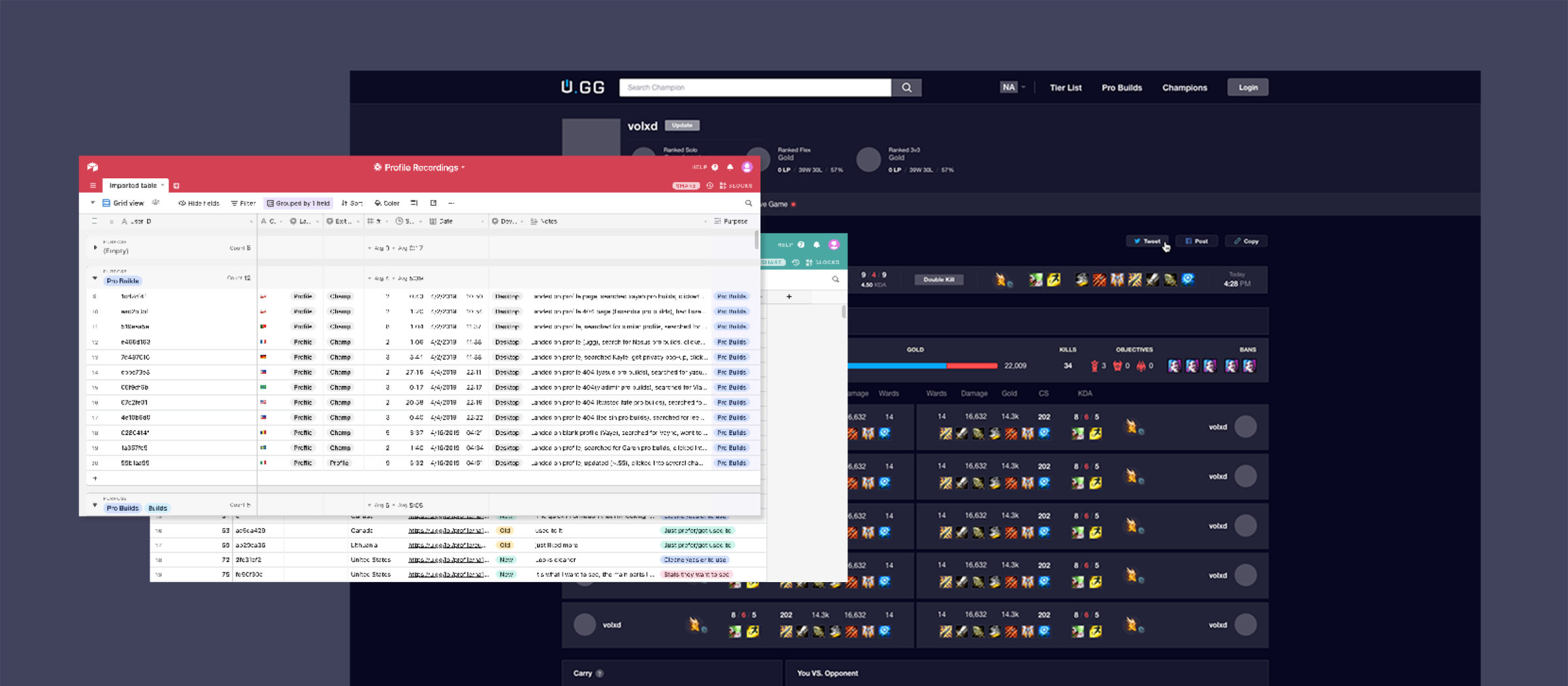Click the 'e466d163' User ID cell

click(136, 342)
